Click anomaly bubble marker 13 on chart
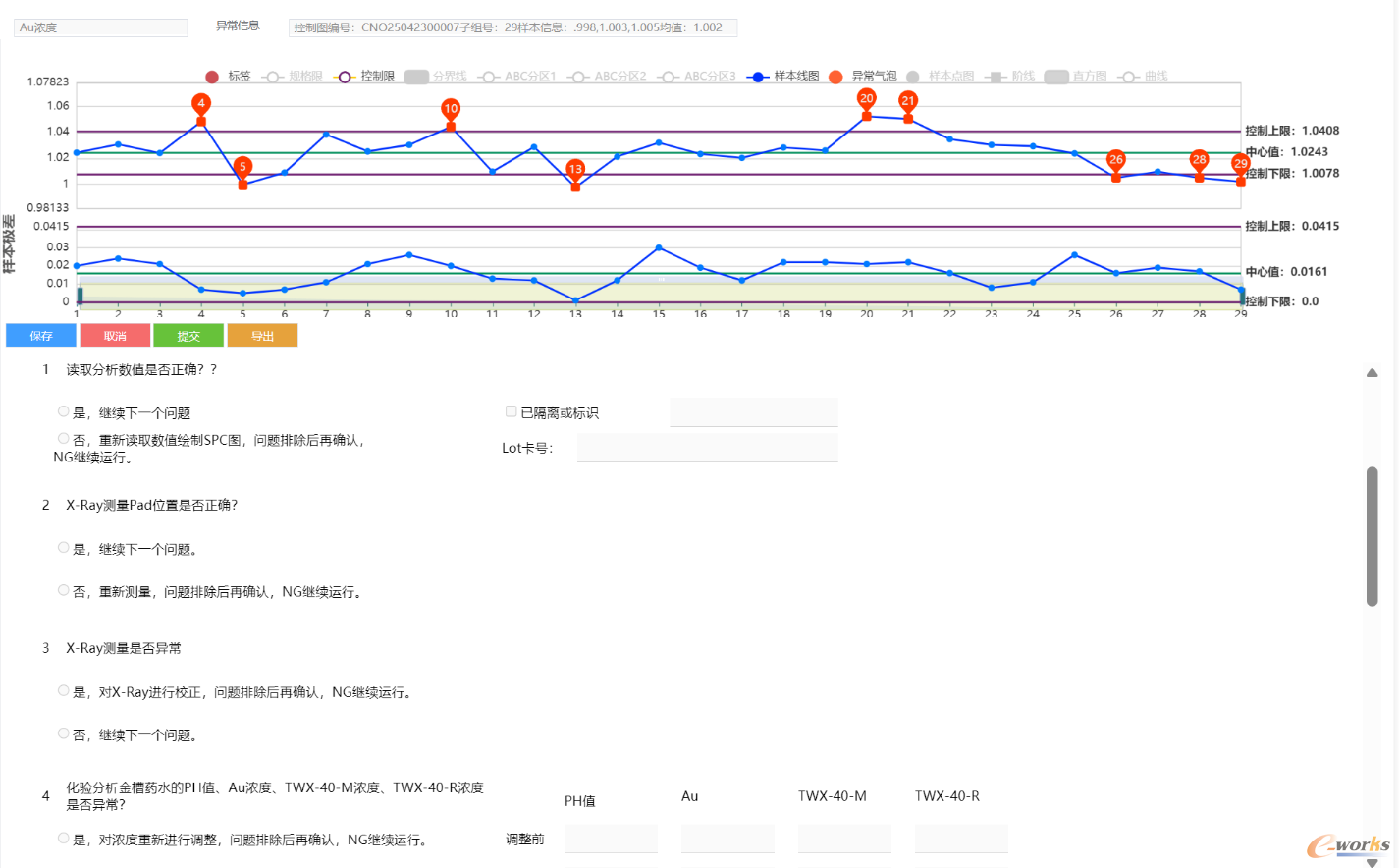Screen dimensions: 1400x868 click(575, 169)
